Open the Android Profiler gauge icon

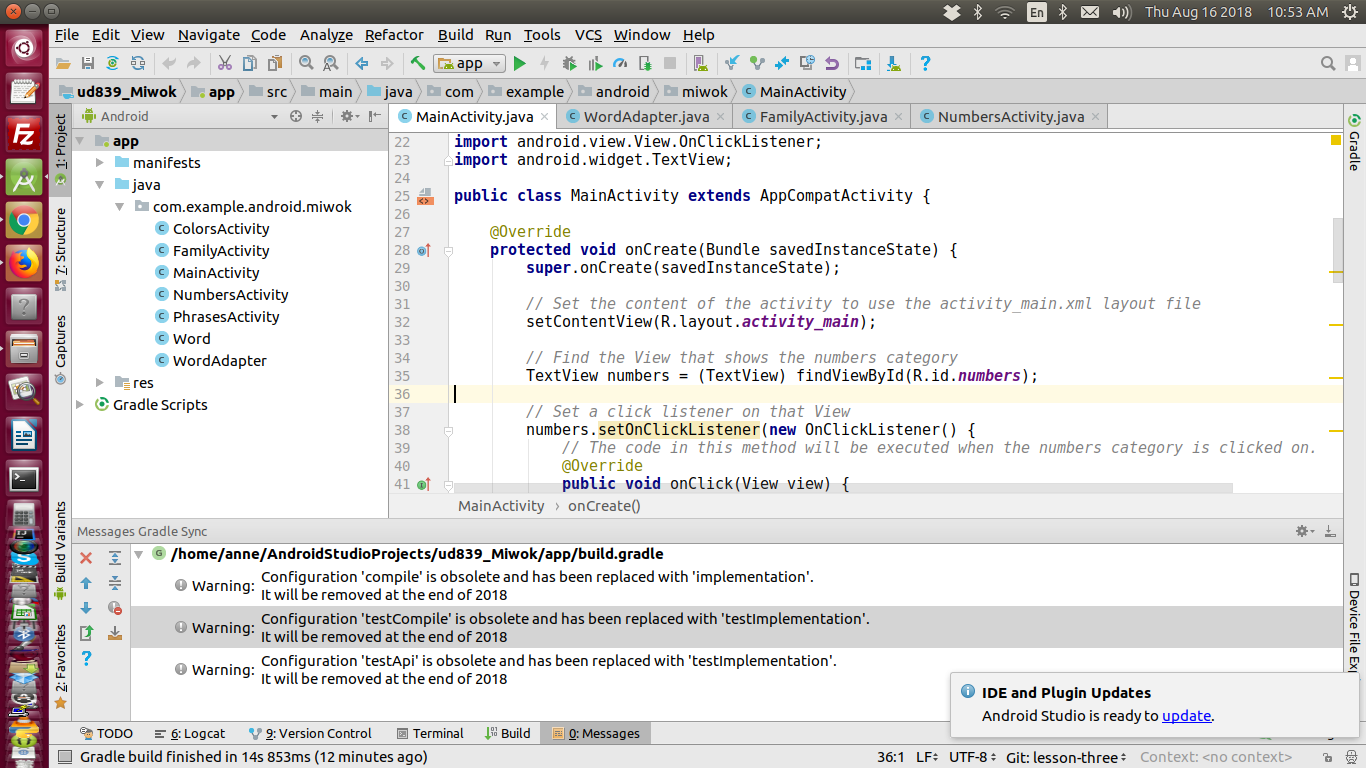pyautogui.click(x=620, y=63)
